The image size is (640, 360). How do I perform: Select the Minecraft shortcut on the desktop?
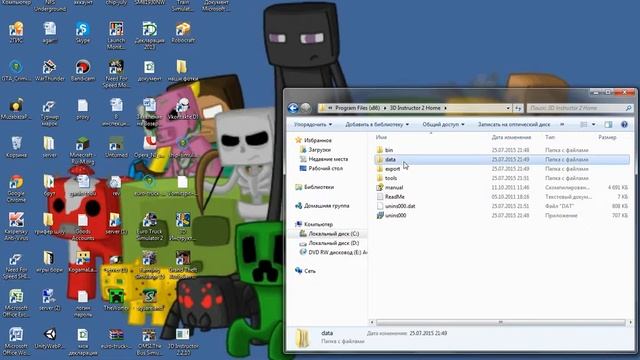[82, 150]
